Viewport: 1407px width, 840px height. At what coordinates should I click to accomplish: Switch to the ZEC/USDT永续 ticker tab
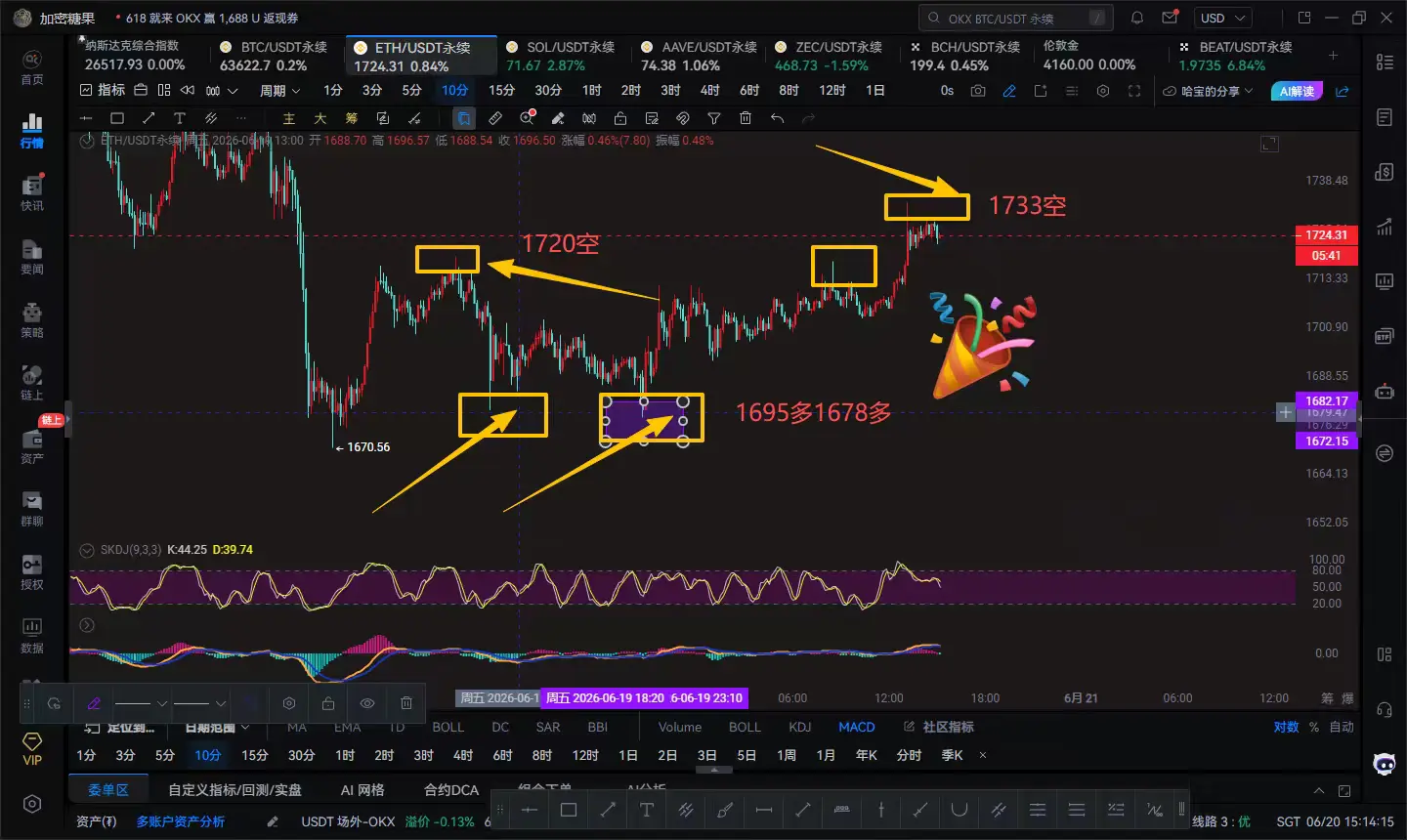pyautogui.click(x=829, y=57)
